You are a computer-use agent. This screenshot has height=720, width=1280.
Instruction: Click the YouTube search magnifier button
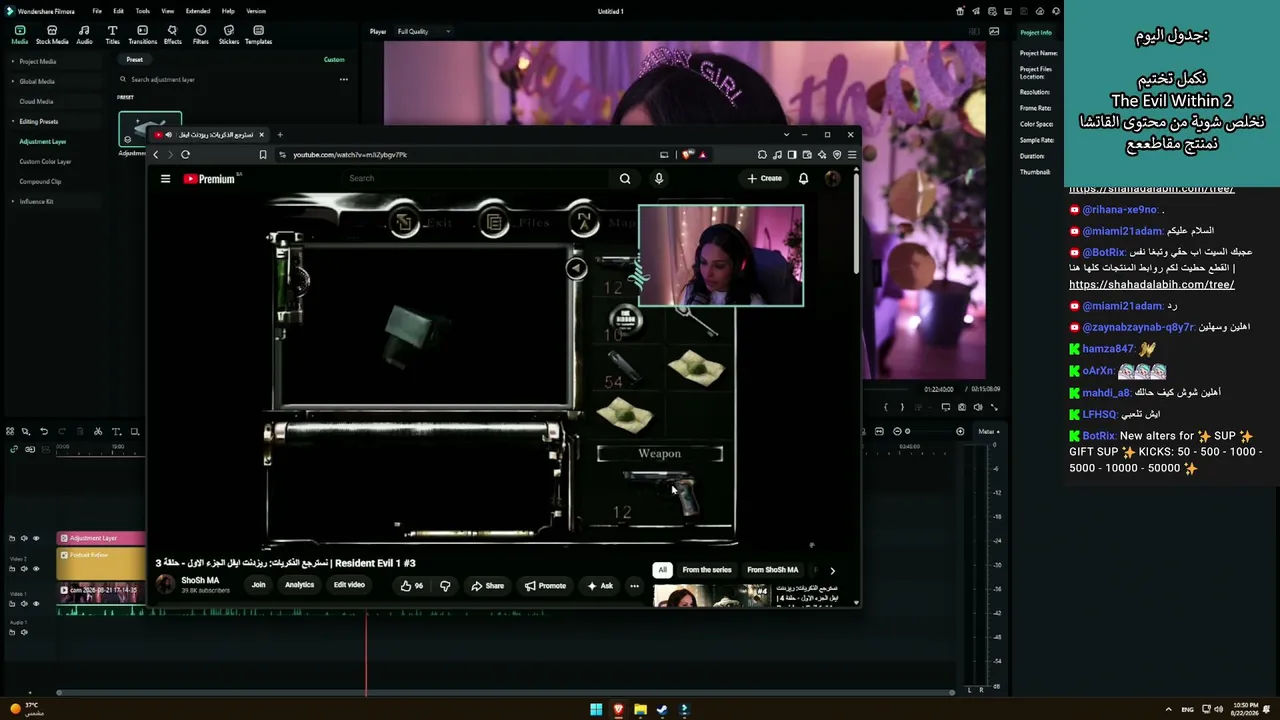point(625,179)
